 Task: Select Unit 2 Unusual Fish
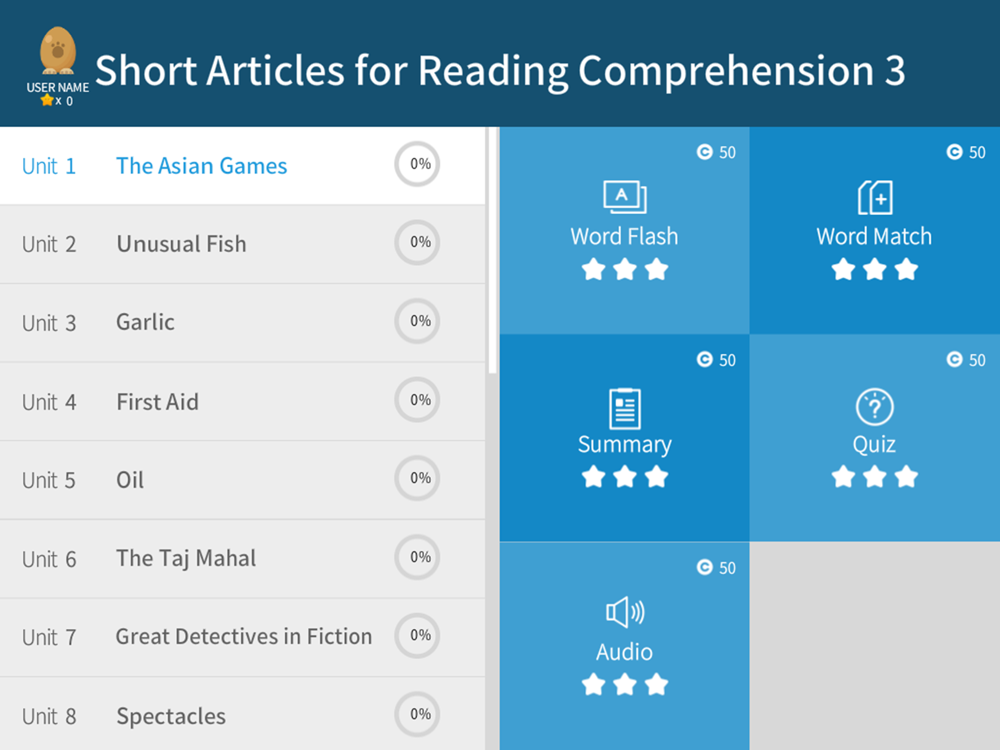click(242, 244)
